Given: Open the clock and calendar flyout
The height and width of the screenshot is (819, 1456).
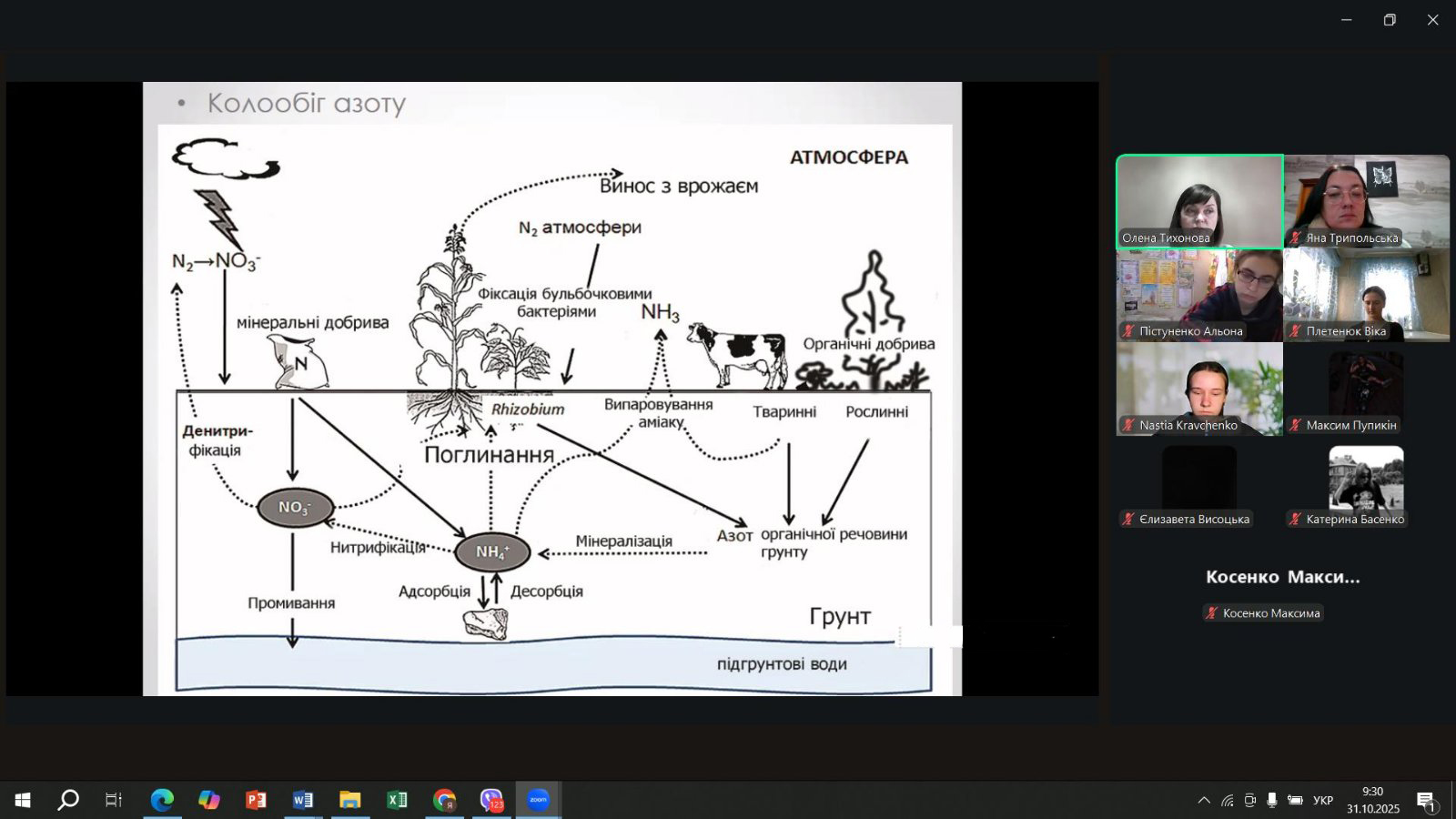Looking at the screenshot, I should 1372,800.
